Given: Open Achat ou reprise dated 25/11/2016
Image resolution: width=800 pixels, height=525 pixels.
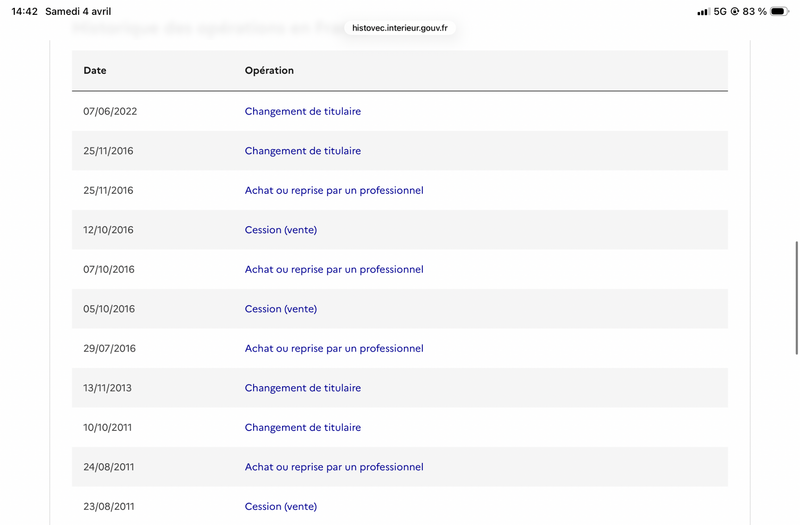Looking at the screenshot, I should (x=334, y=190).
